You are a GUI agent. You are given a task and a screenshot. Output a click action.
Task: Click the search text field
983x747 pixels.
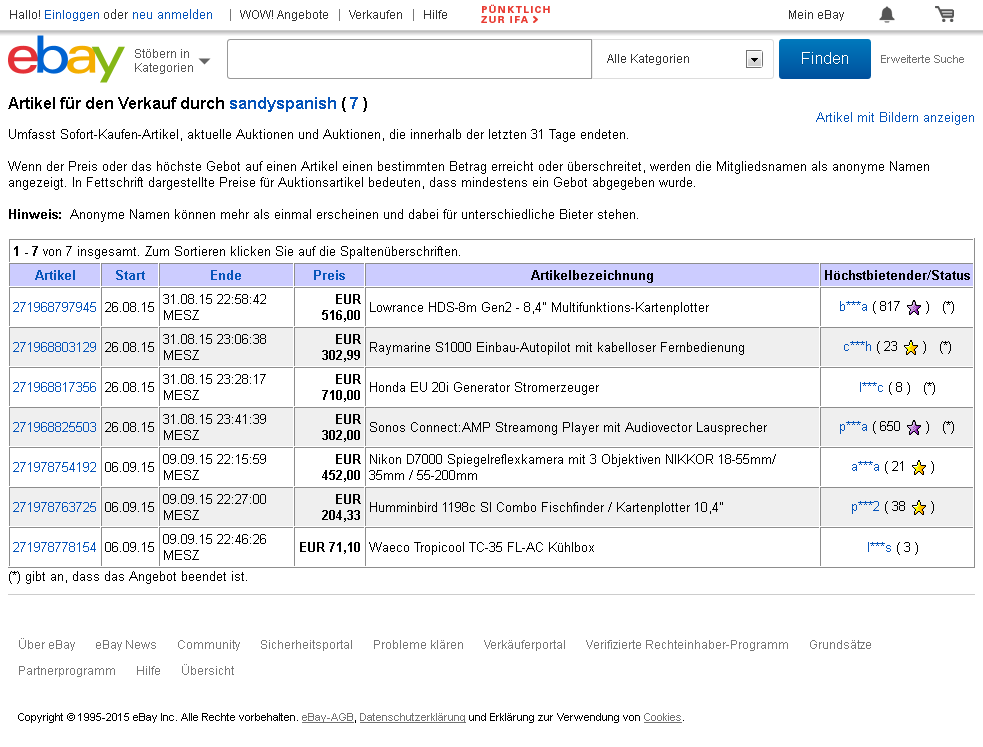[409, 59]
